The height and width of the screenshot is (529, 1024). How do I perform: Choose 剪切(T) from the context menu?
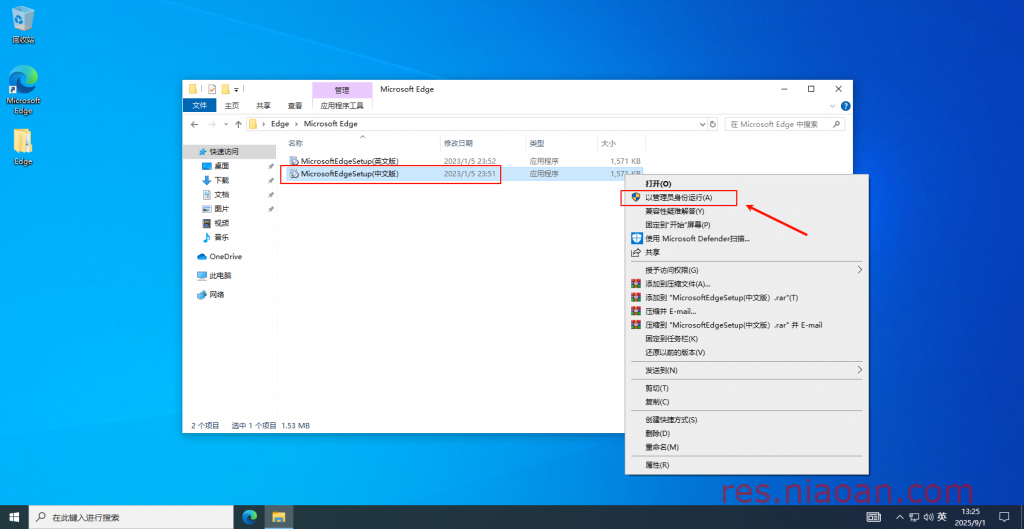click(746, 388)
